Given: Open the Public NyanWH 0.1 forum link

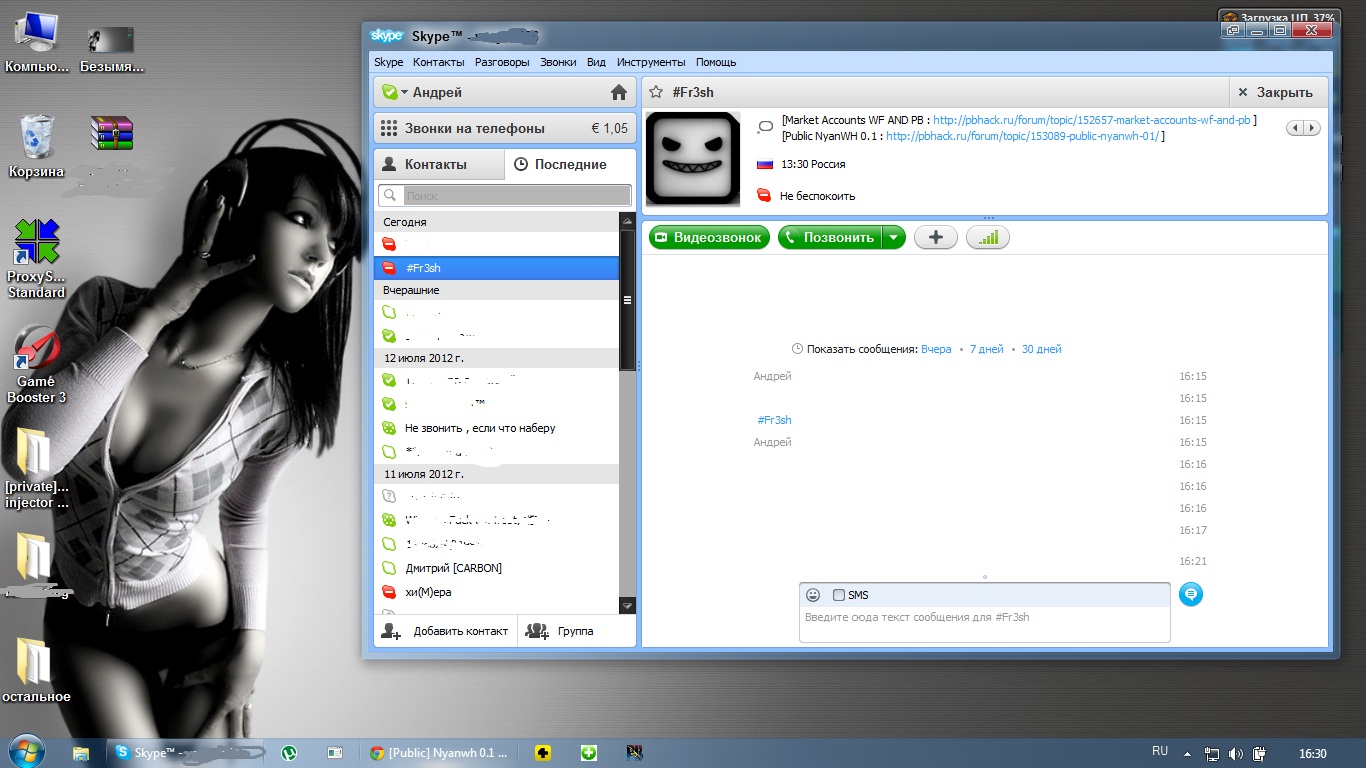Looking at the screenshot, I should click(1023, 136).
